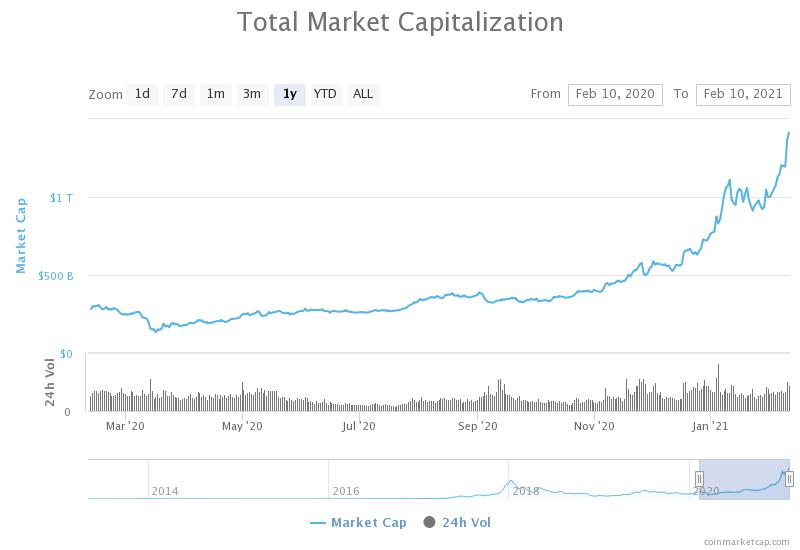Screen dimensions: 800x550
Task: Click the active 1y zoom button
Action: (289, 94)
